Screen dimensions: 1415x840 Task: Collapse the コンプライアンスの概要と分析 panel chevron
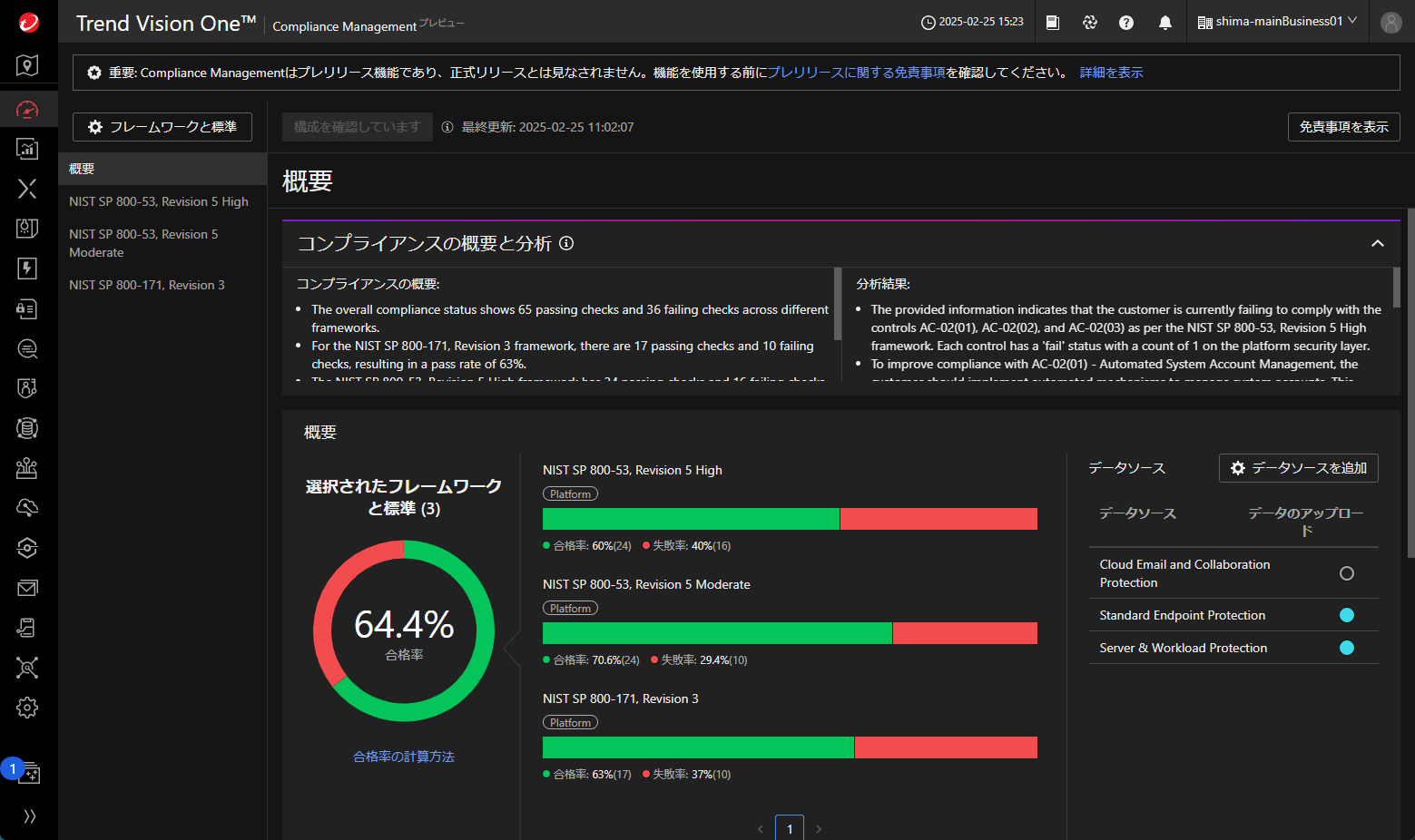tap(1378, 243)
